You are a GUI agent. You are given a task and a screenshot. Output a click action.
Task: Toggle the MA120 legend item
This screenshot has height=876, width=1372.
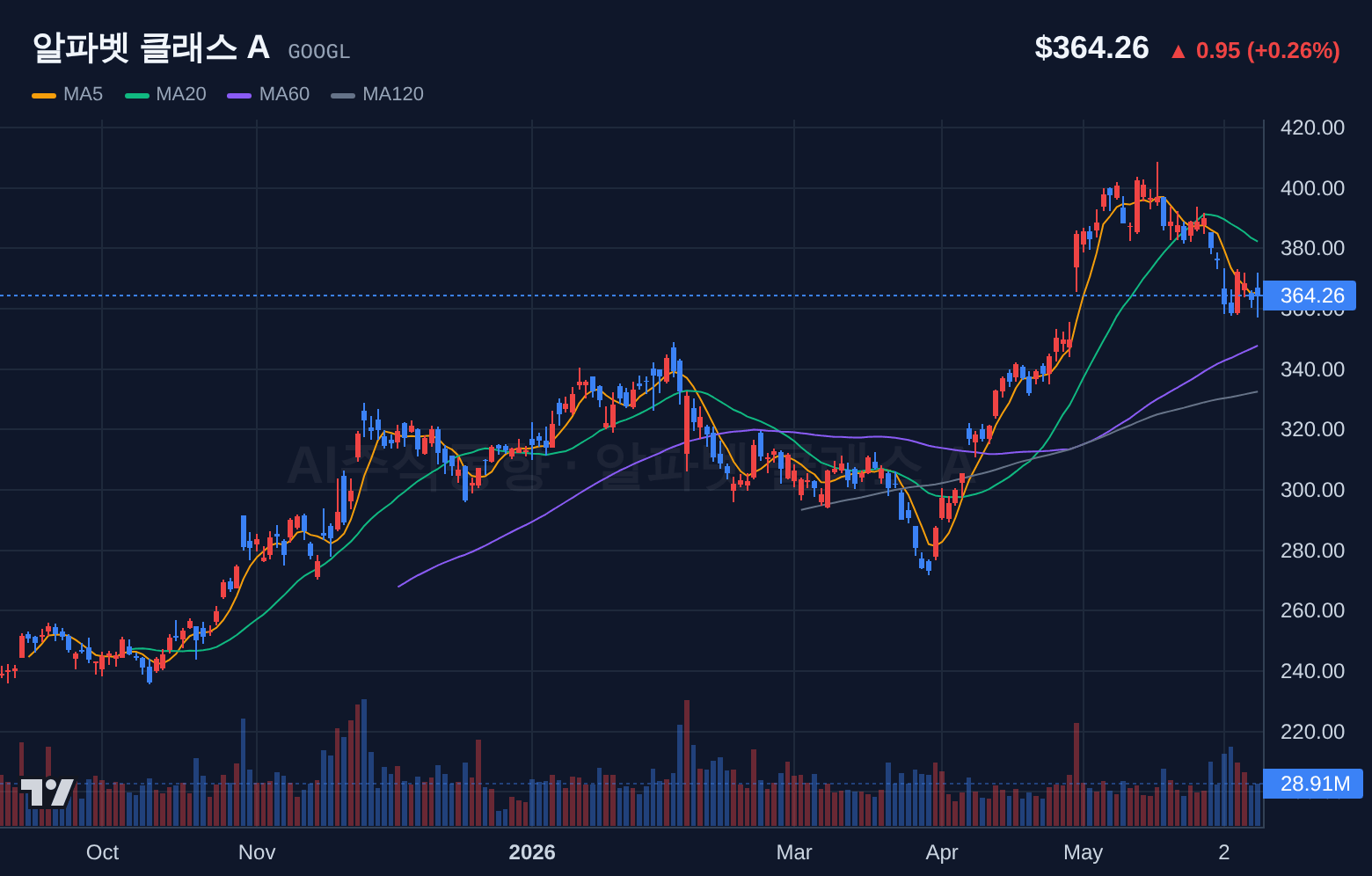click(377, 94)
